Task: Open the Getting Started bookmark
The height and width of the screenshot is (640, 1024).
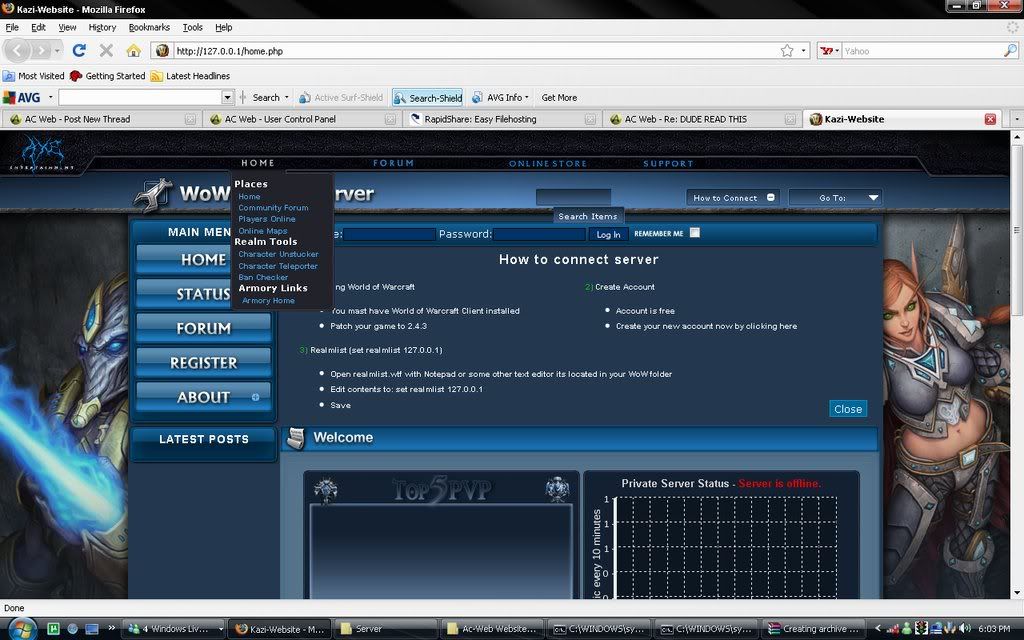Action: pos(108,76)
